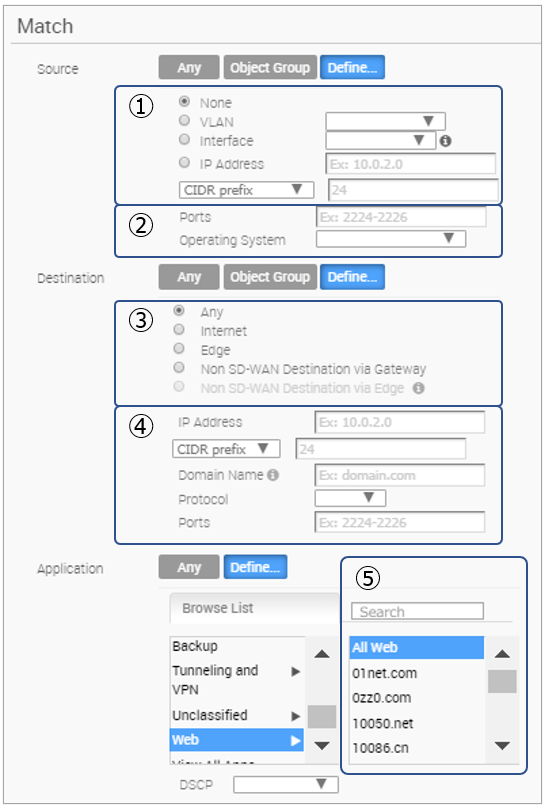Click down arrow of web apps list scrollbar
The width and height of the screenshot is (547, 808).
point(502,745)
